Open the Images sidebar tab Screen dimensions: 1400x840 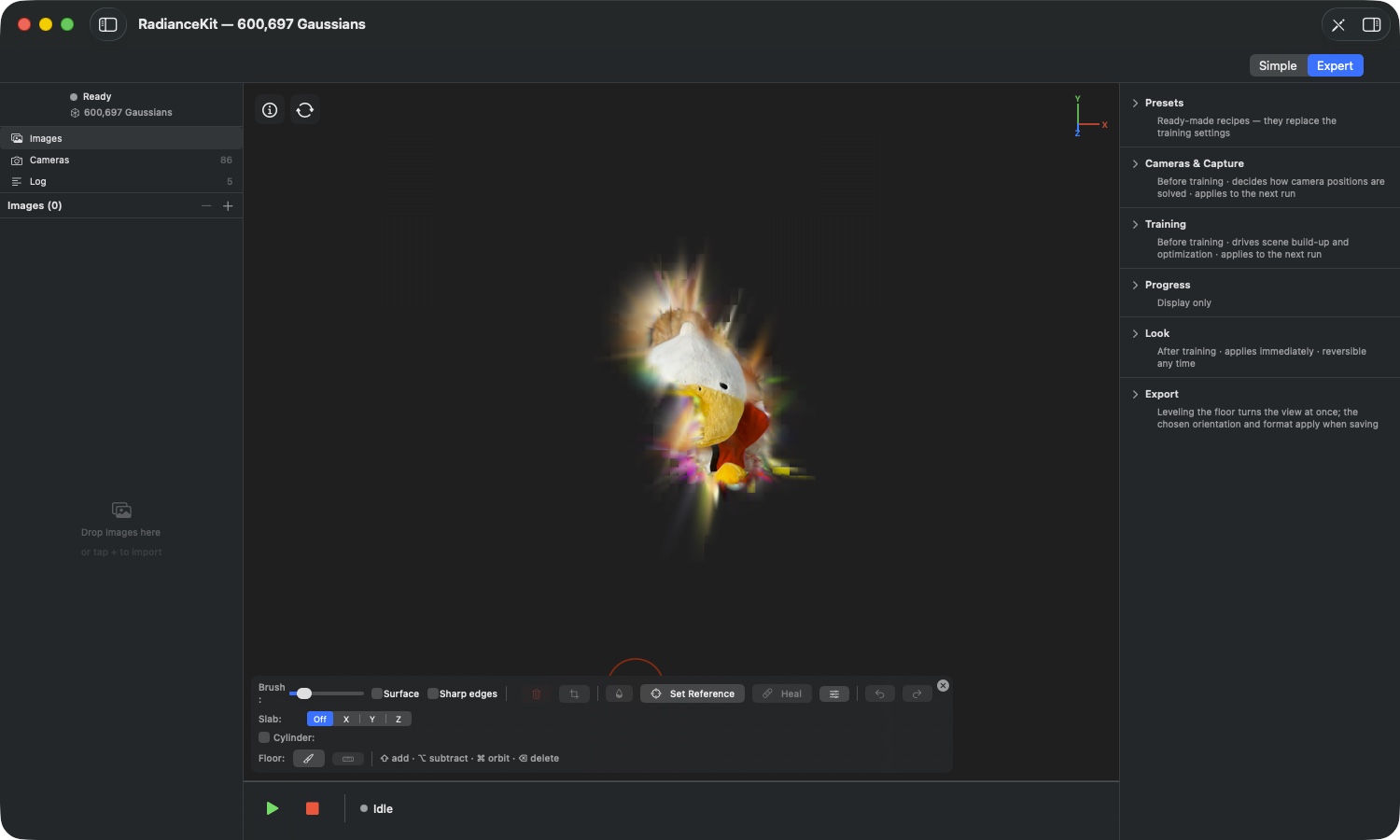pyautogui.click(x=121, y=138)
